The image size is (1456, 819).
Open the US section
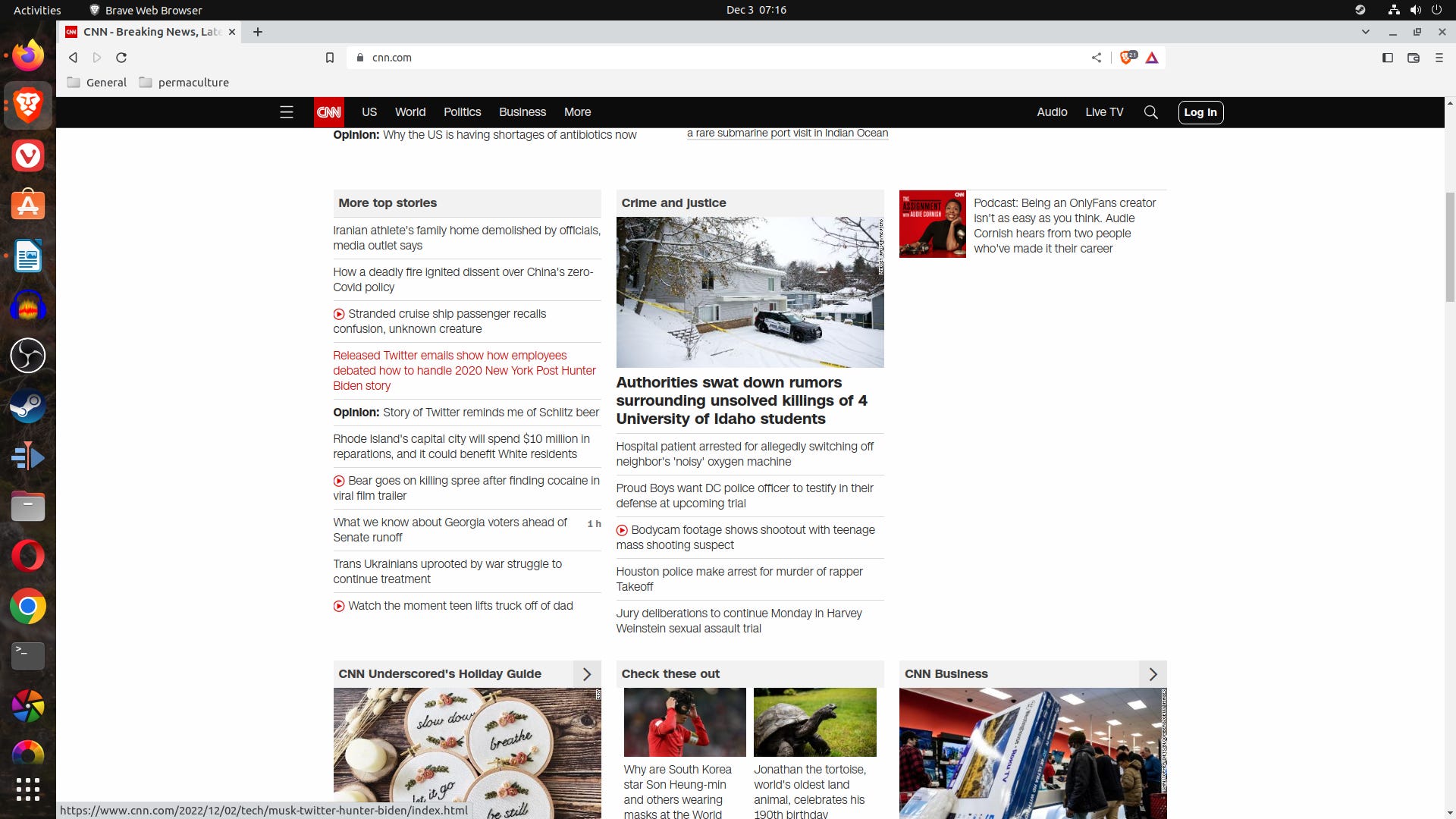pyautogui.click(x=369, y=112)
